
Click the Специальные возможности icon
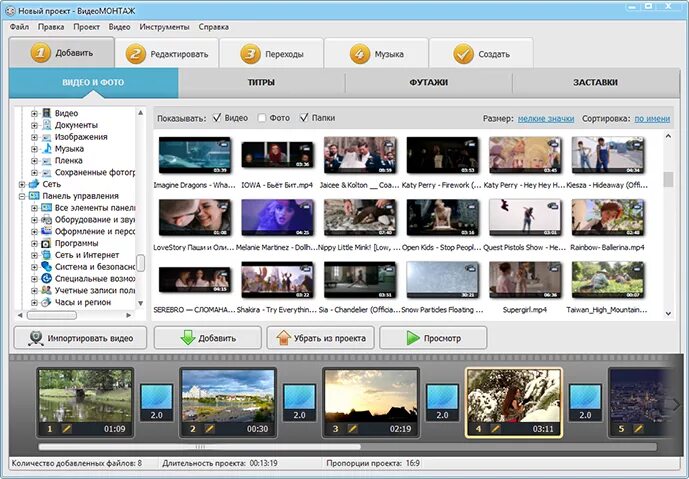tap(46, 279)
